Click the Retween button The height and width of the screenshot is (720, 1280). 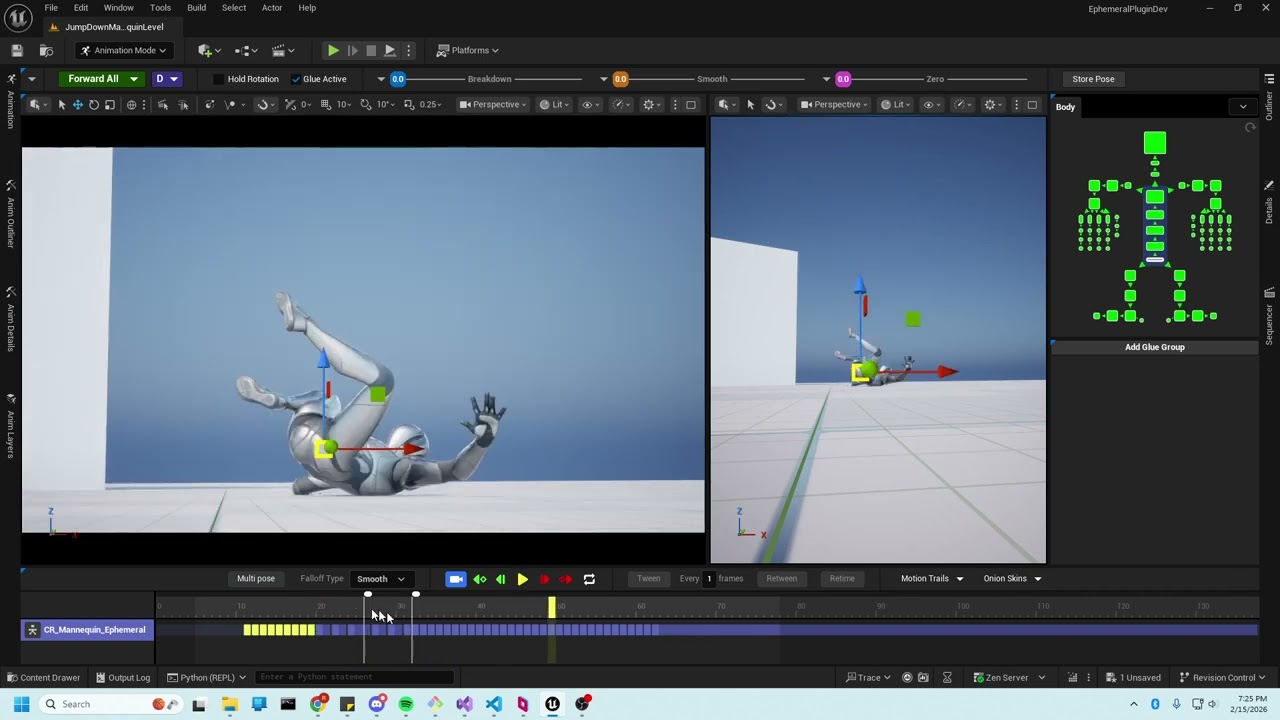point(782,579)
